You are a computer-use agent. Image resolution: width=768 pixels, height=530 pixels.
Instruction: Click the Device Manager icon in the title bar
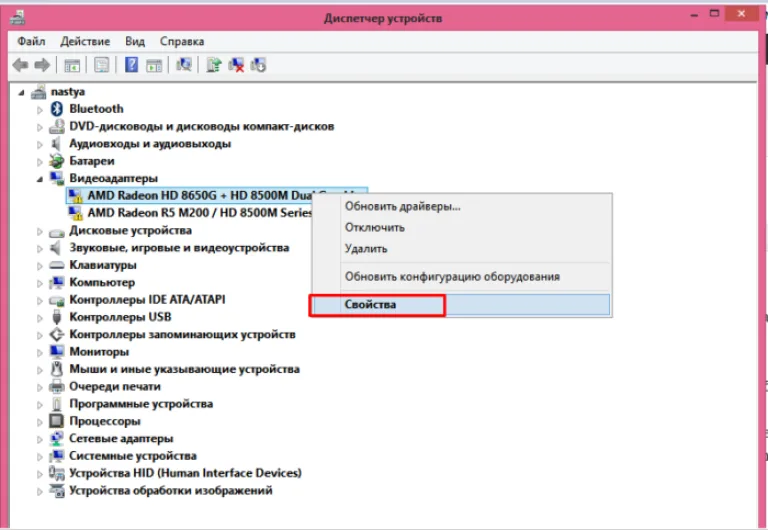coord(18,18)
